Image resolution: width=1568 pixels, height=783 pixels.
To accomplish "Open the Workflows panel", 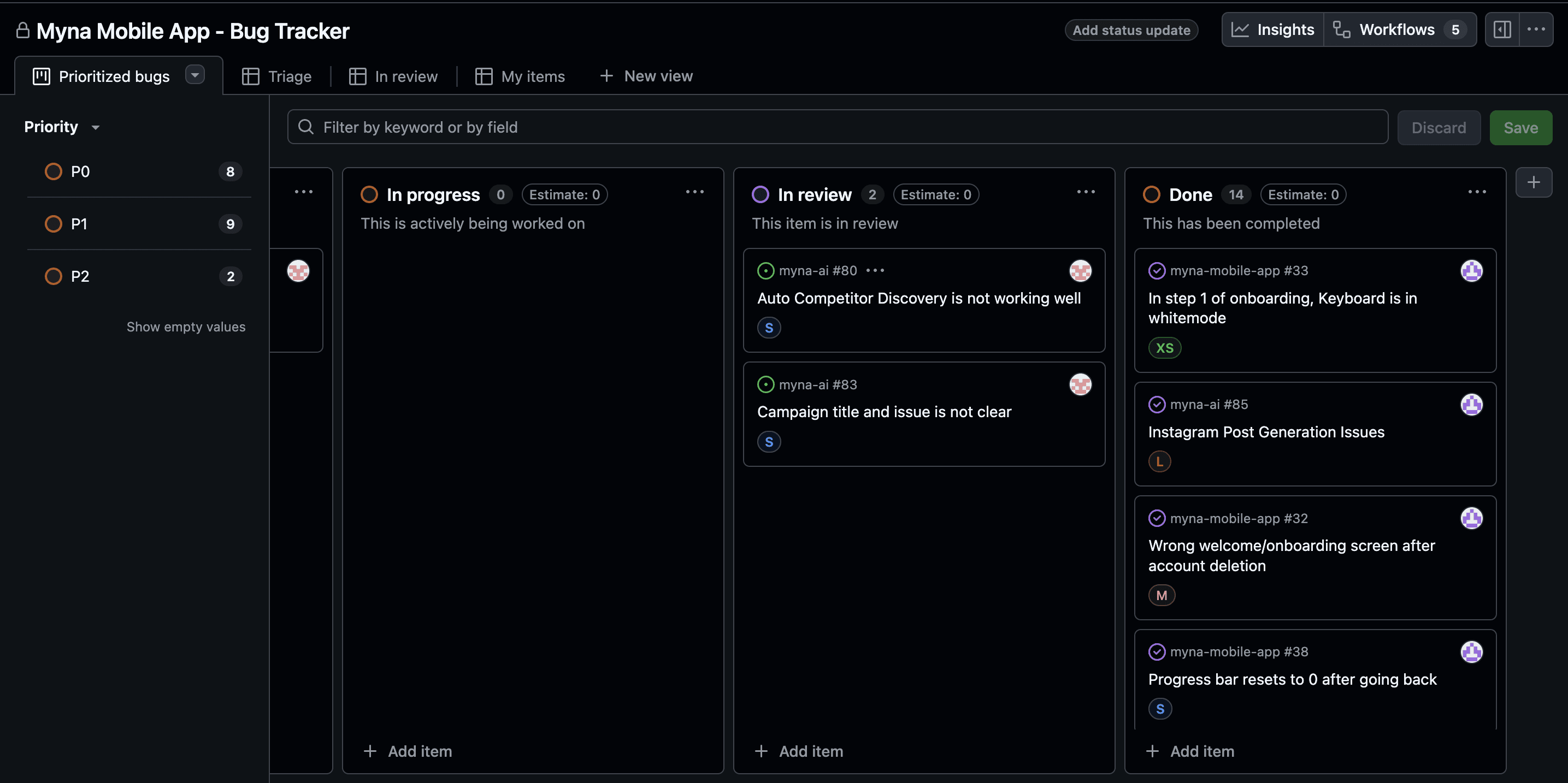I will click(x=1398, y=29).
